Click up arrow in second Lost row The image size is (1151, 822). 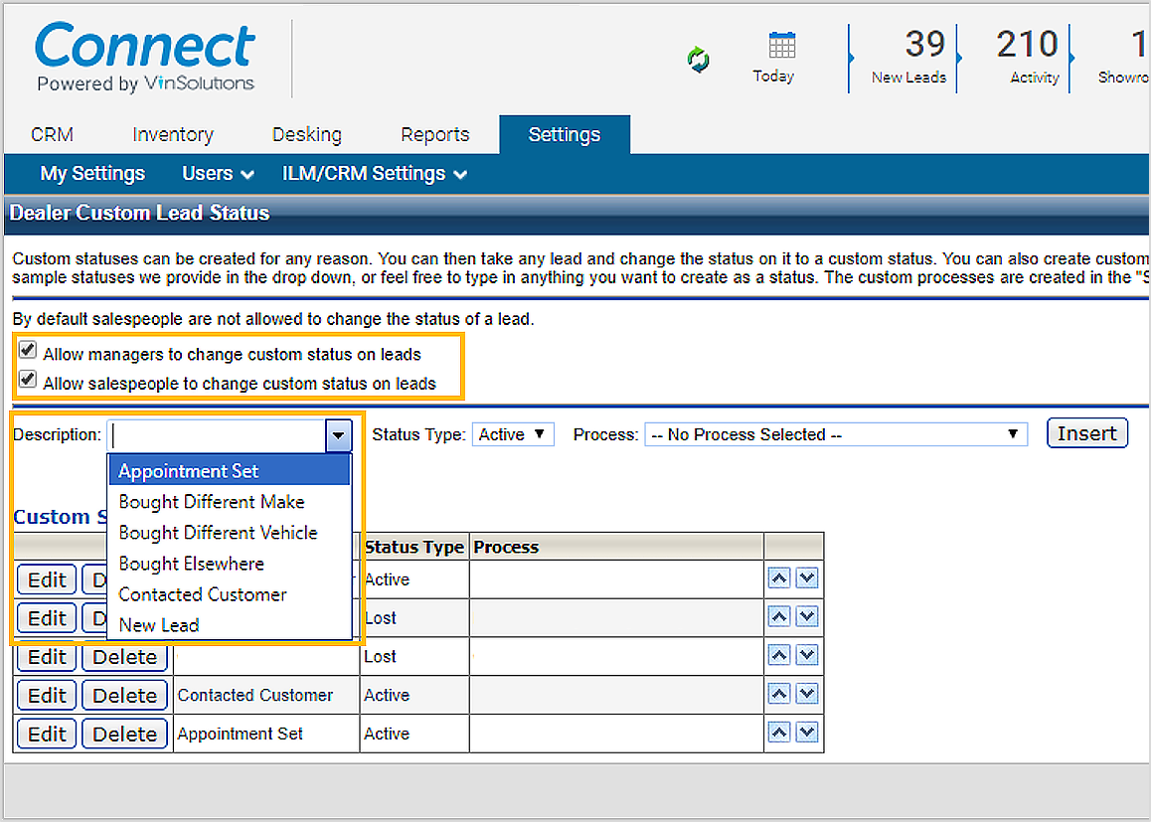[779, 655]
